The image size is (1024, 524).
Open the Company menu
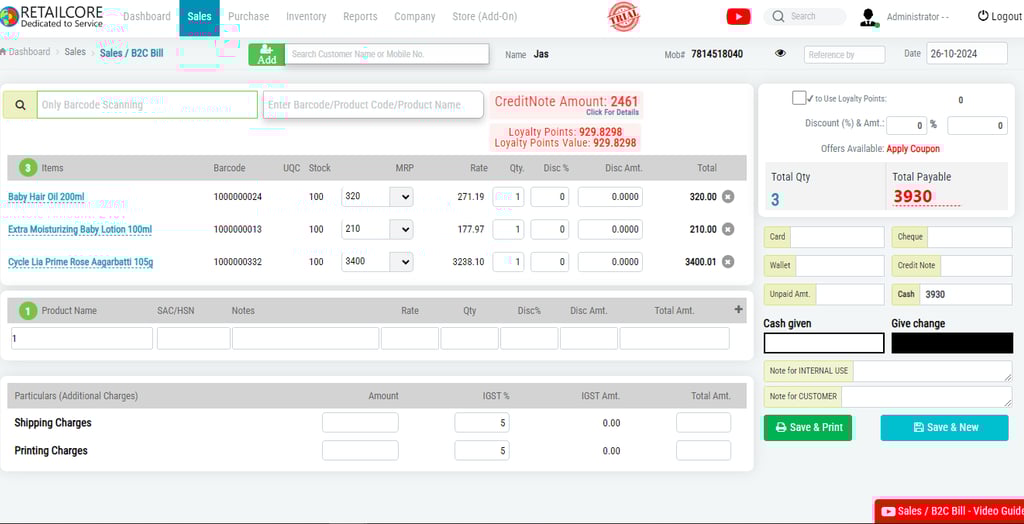(x=415, y=16)
